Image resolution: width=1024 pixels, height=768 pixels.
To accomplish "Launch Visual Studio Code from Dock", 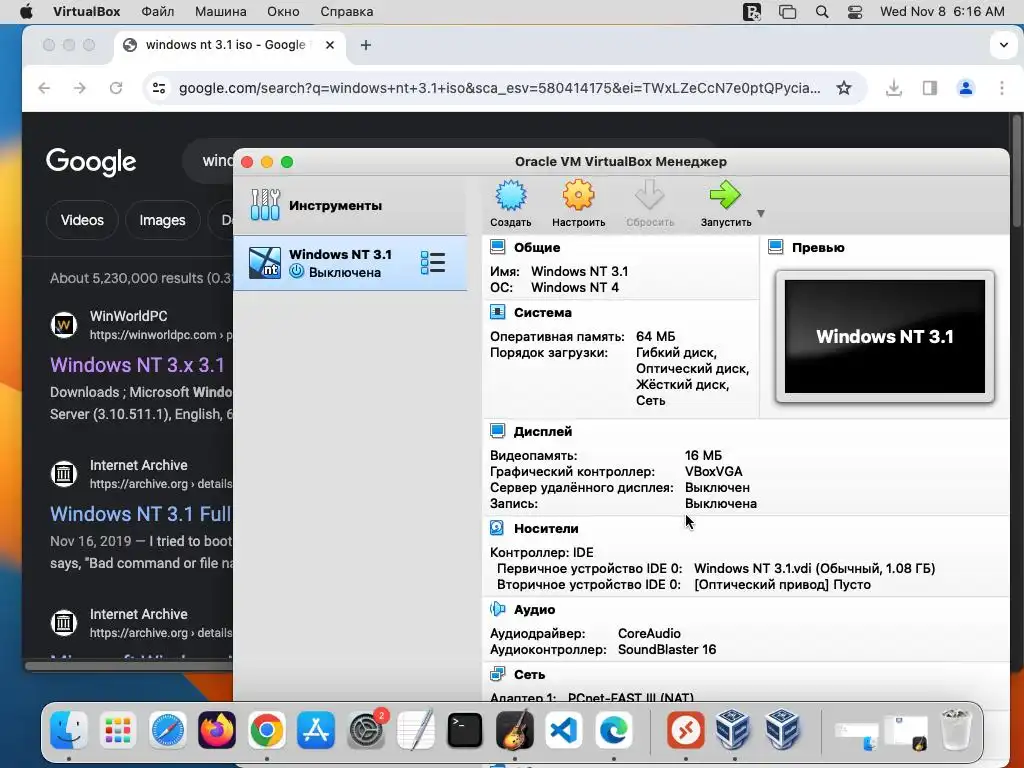I will 564,730.
